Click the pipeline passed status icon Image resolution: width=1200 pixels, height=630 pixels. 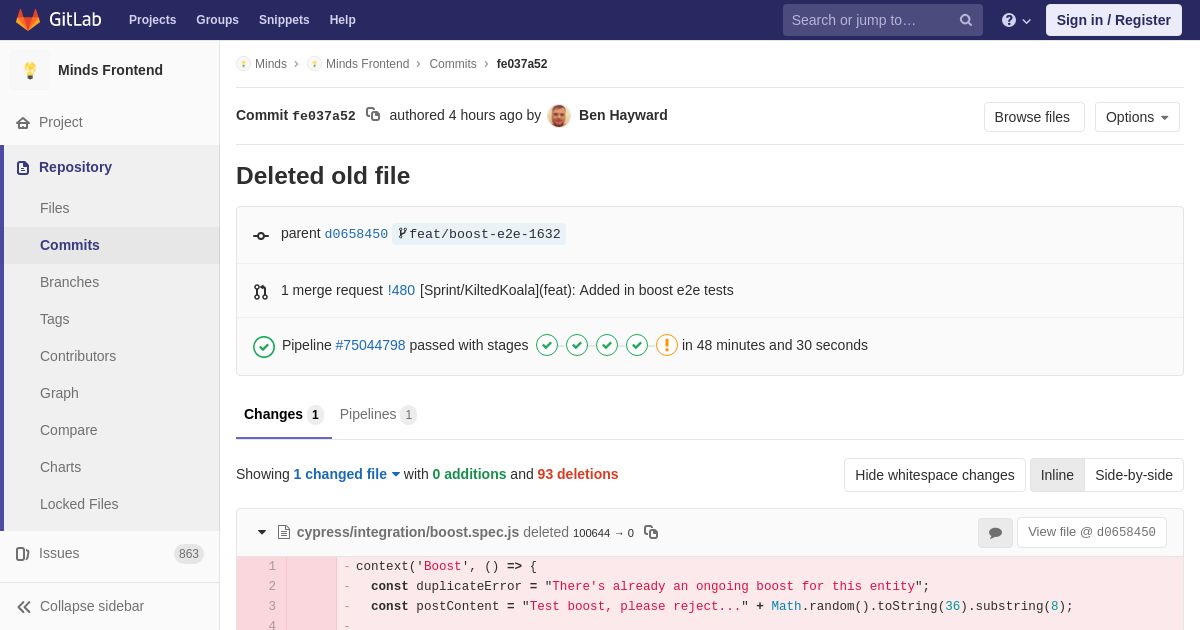pyautogui.click(x=264, y=346)
